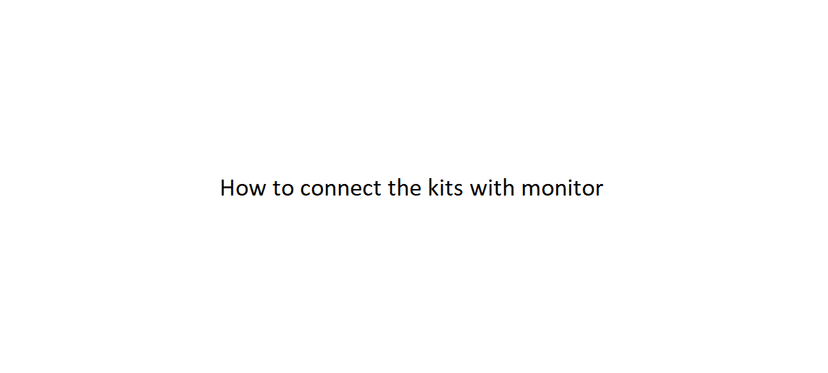Click the letter h ending "with"
828x373 pixels.
click(x=509, y=188)
